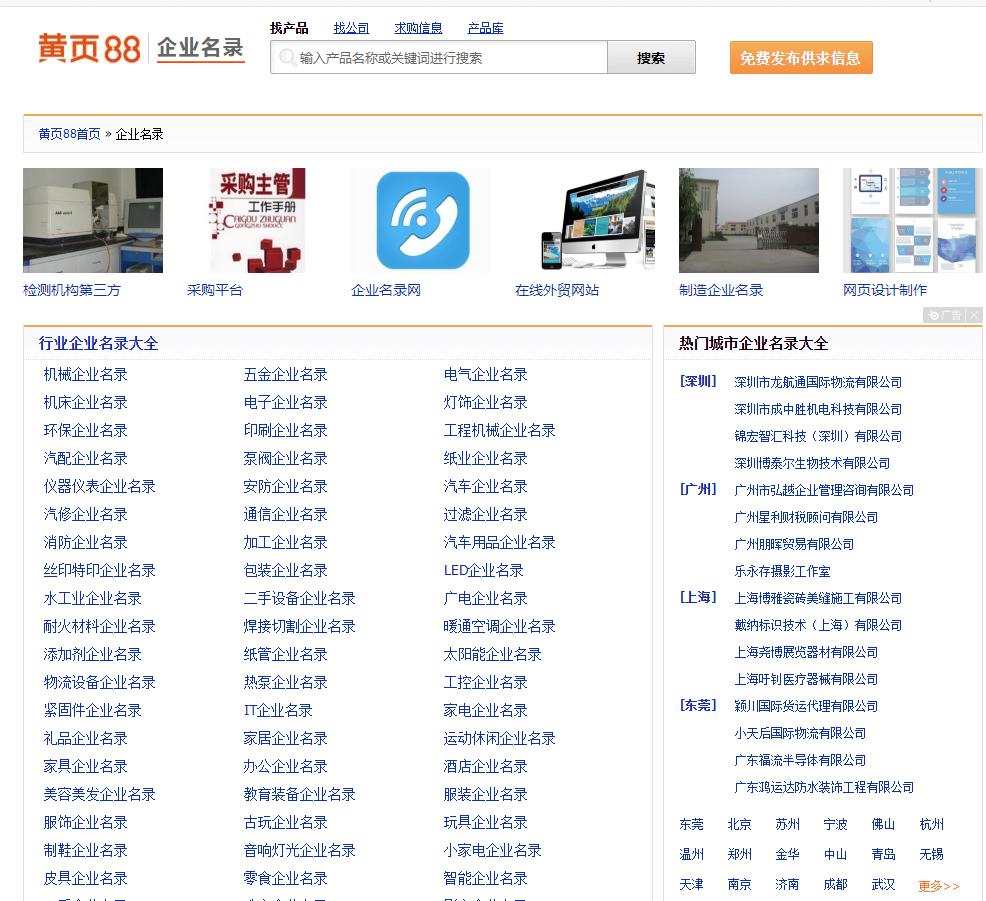The width and height of the screenshot is (986, 901).
Task: Switch to the 求购信息 tab
Action: pyautogui.click(x=419, y=27)
